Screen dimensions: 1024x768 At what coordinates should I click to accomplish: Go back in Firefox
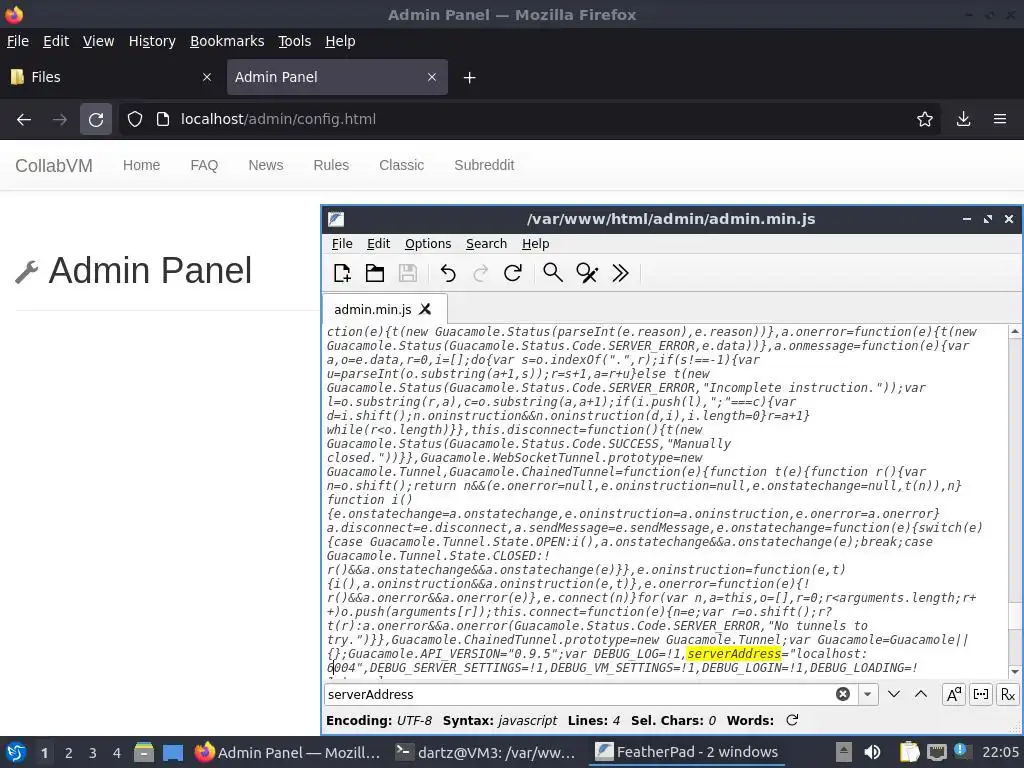point(24,120)
